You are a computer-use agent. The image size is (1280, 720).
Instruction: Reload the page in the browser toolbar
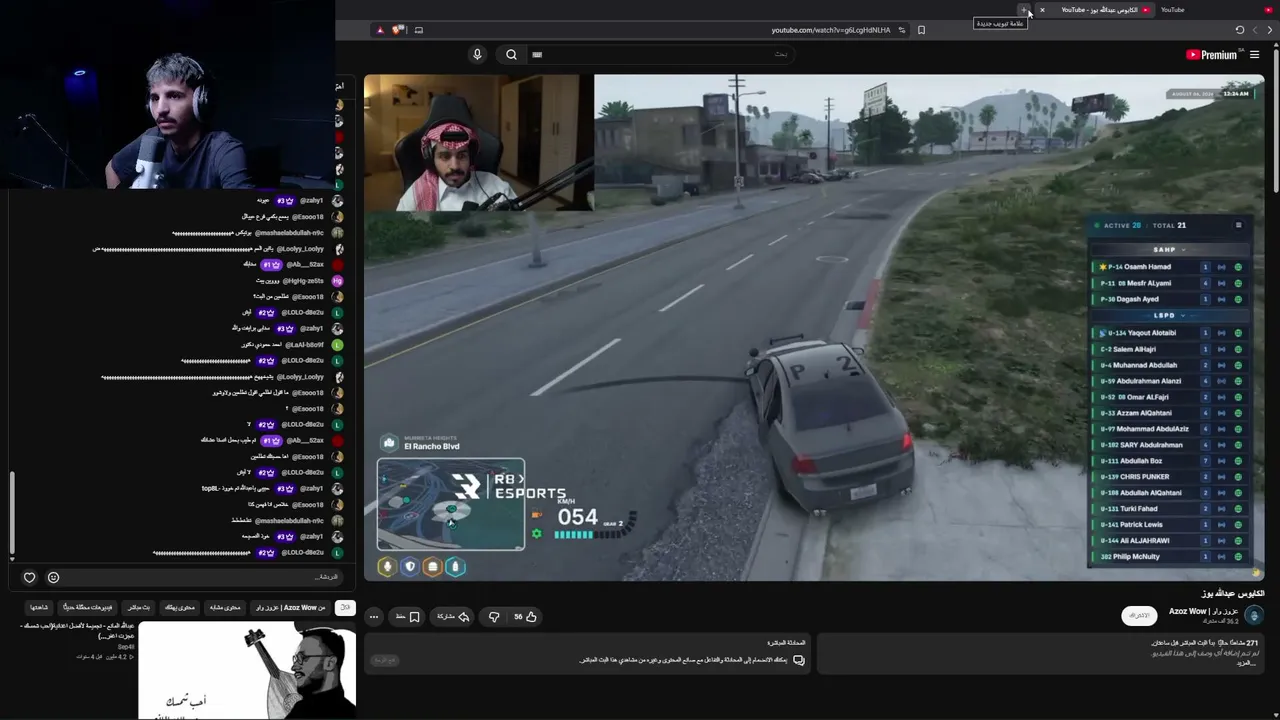[1240, 30]
